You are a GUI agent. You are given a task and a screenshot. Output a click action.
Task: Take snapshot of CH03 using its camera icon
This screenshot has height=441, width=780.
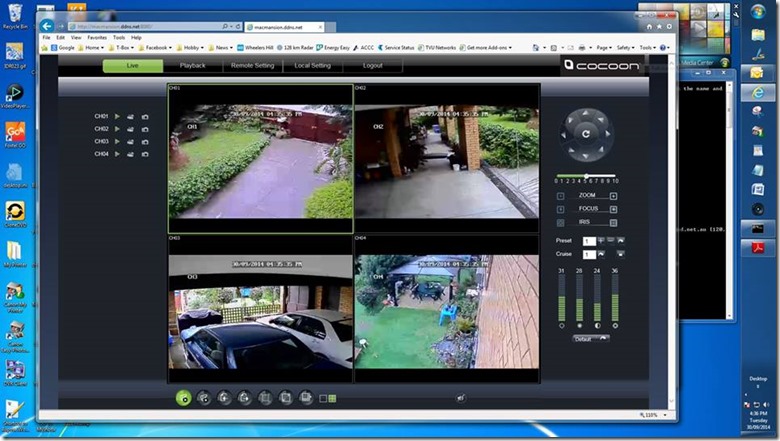point(145,142)
